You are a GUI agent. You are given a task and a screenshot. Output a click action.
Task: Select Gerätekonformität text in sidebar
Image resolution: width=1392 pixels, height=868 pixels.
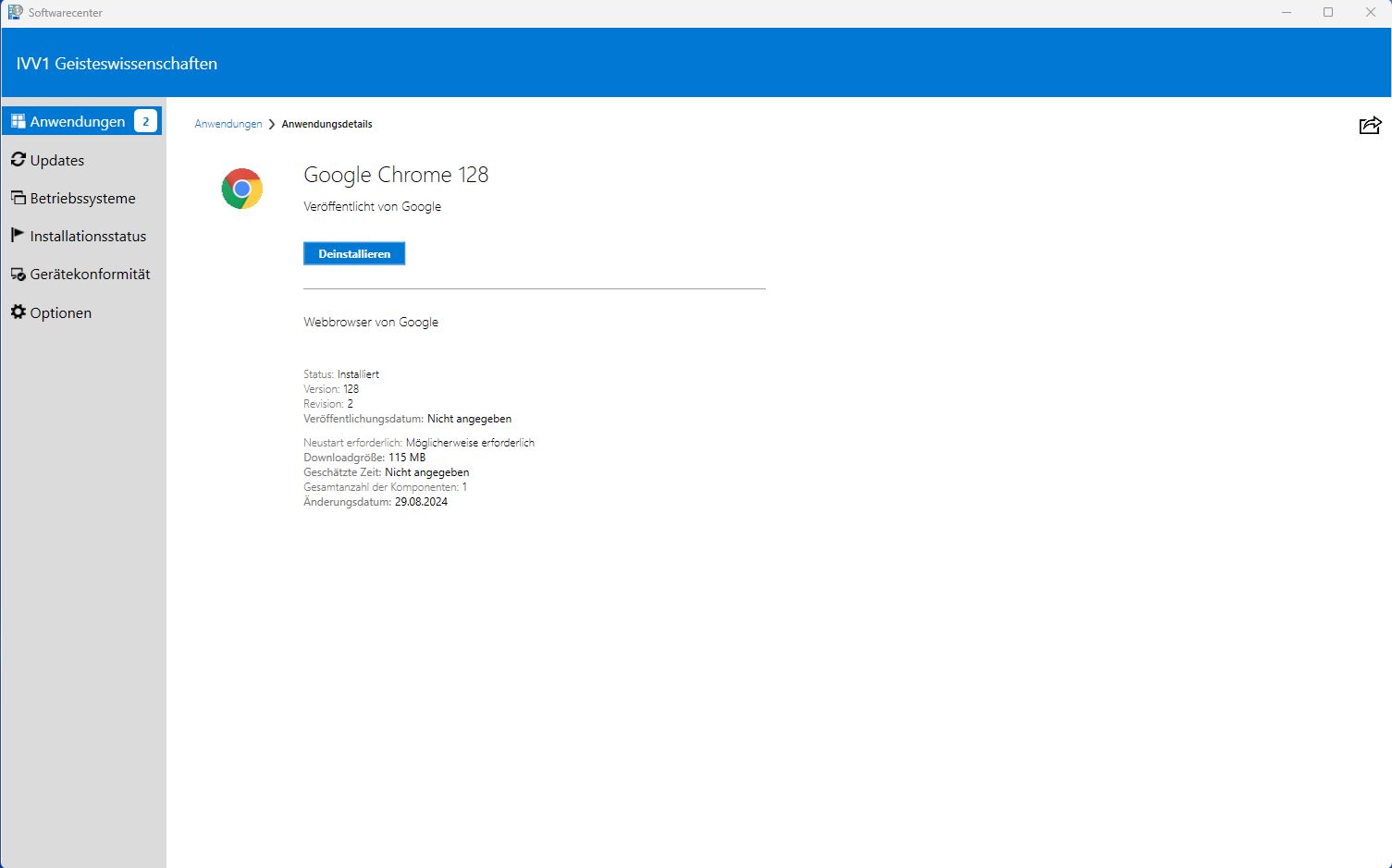(90, 275)
